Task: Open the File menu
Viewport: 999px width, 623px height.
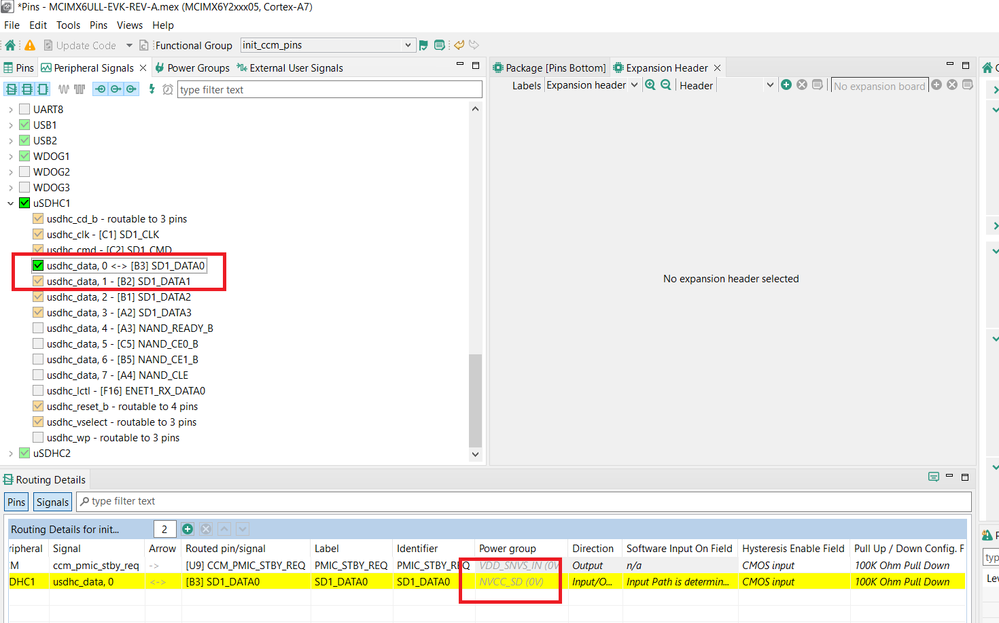Action: pyautogui.click(x=11, y=25)
